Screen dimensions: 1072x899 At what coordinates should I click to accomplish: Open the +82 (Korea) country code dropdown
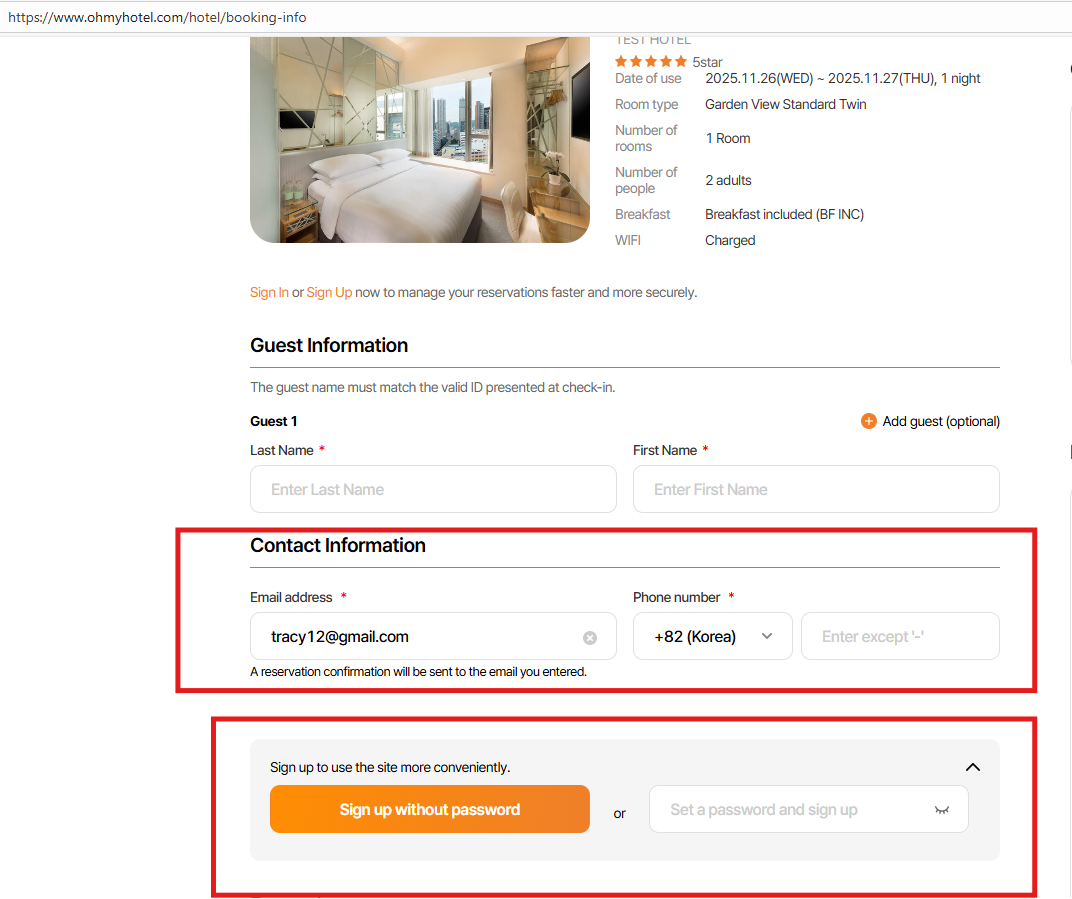(712, 637)
